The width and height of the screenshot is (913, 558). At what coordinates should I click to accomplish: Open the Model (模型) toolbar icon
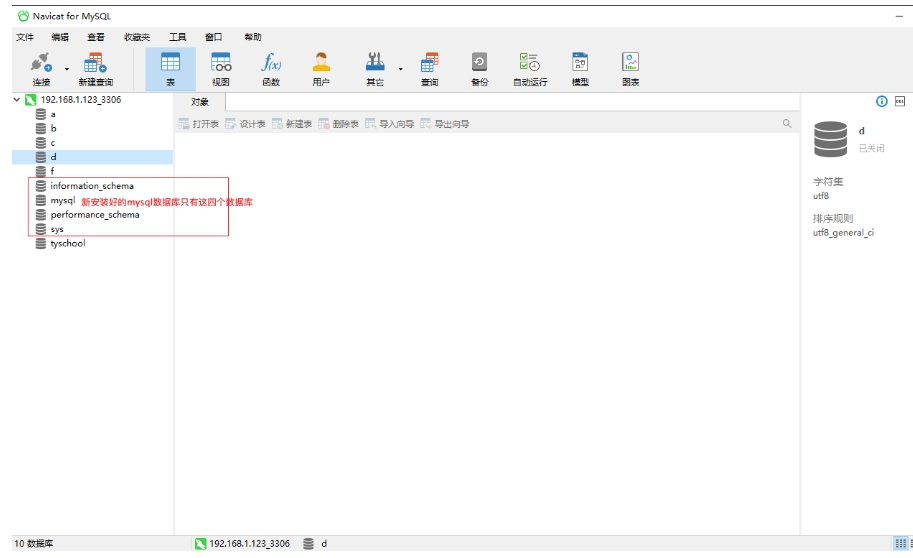point(580,68)
